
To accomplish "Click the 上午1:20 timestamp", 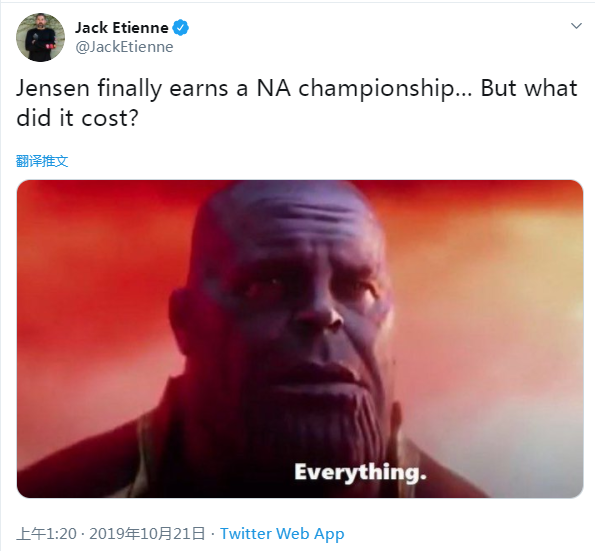I will 46,534.
